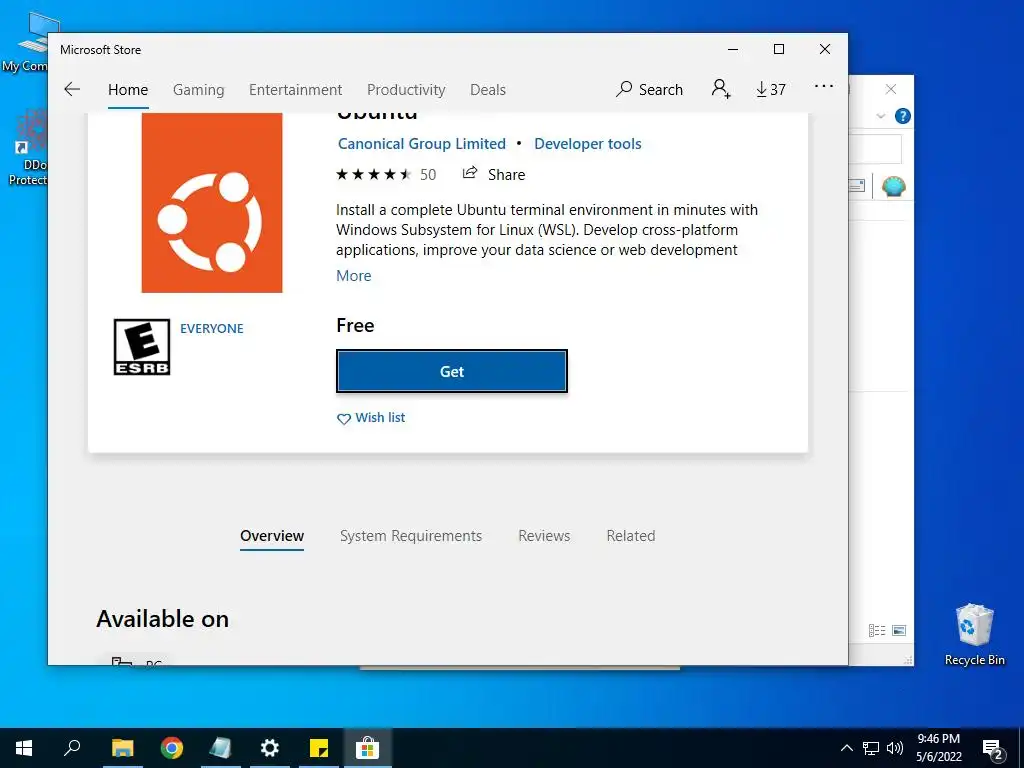This screenshot has height=768, width=1024.
Task: Switch to Gaming tab
Action: pos(199,89)
